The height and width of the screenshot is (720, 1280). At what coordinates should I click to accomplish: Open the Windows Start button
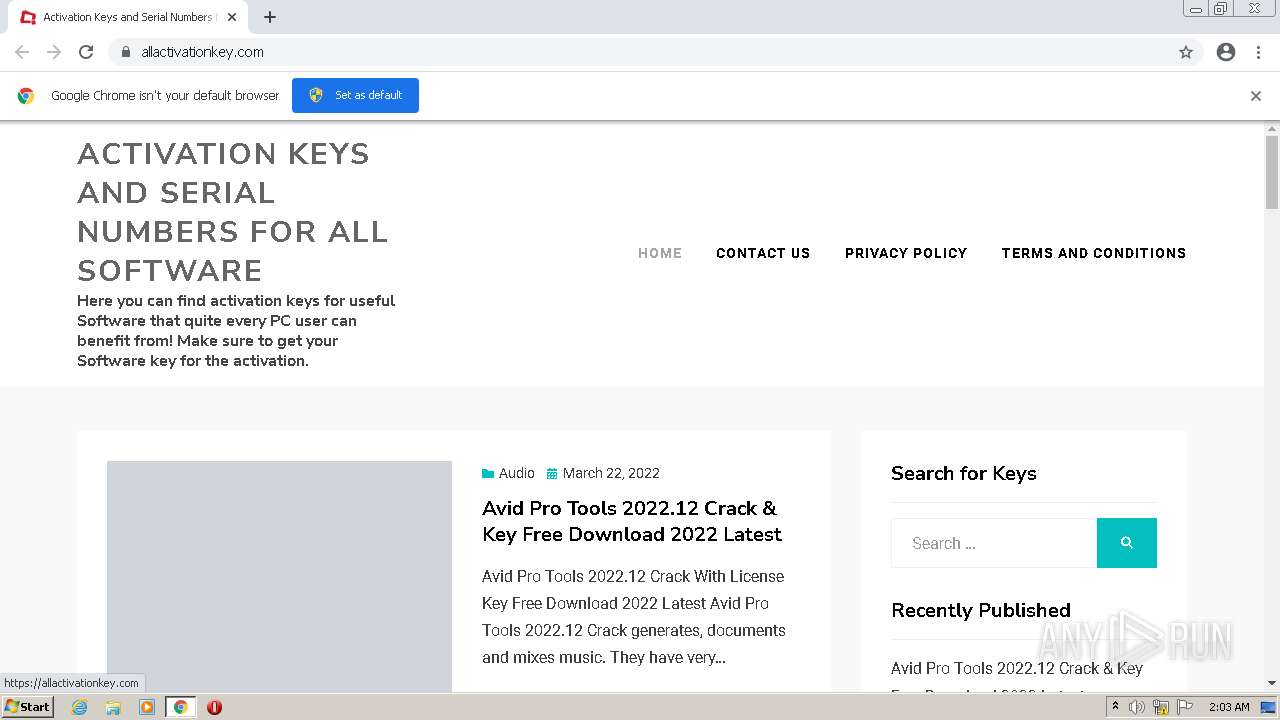coord(28,707)
